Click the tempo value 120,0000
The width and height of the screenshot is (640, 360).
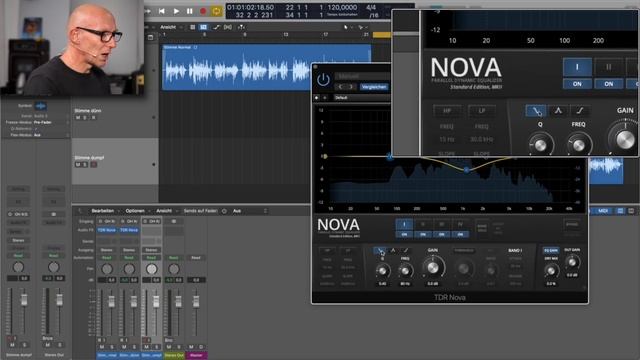coord(342,7)
